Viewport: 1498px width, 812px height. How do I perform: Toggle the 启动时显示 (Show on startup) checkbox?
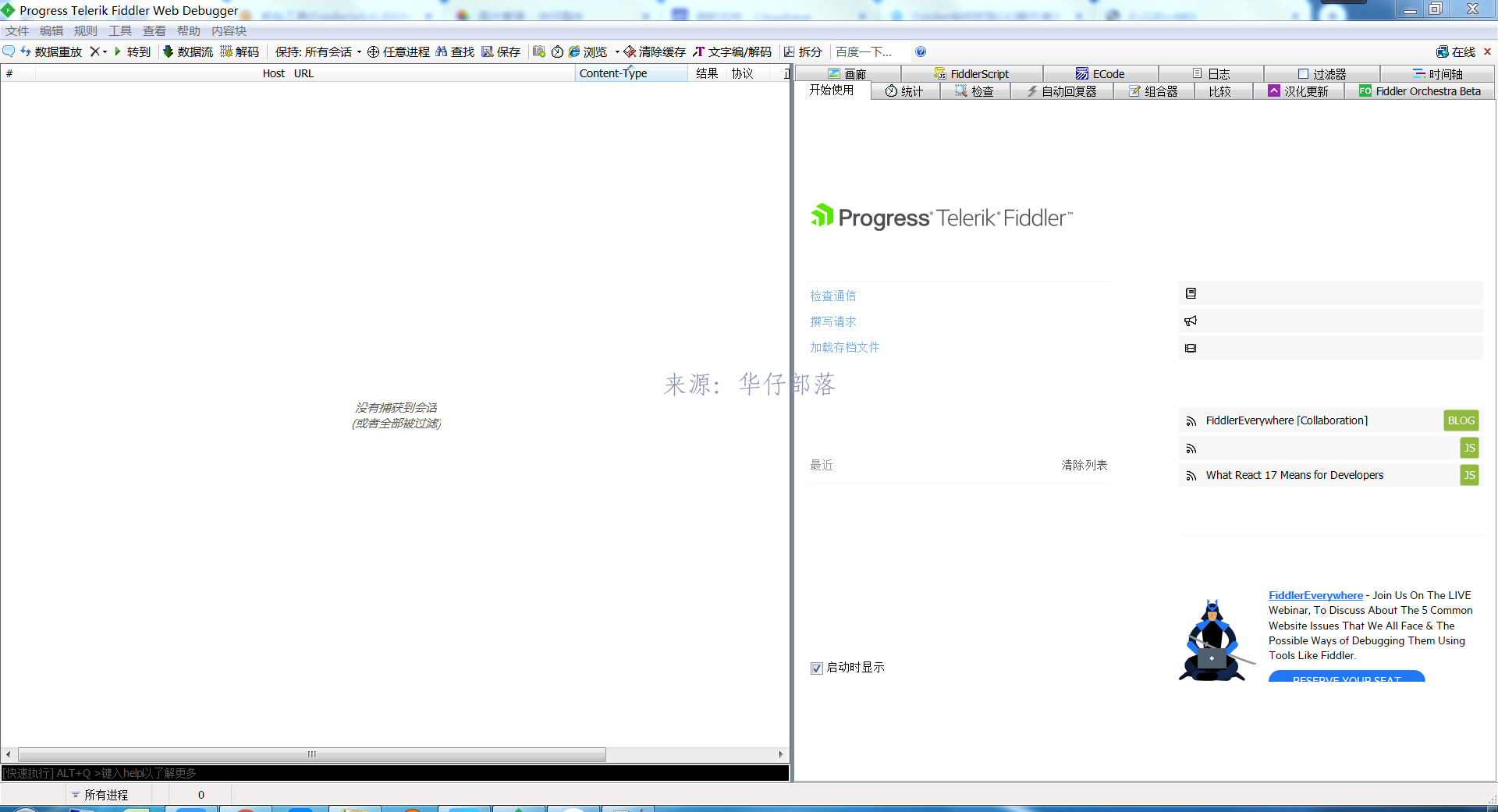coord(817,668)
